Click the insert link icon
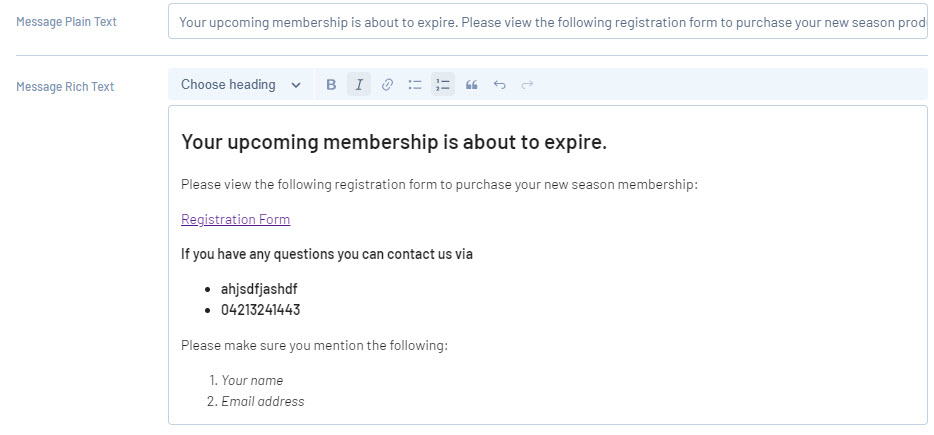Image resolution: width=934 pixels, height=435 pixels. (387, 85)
